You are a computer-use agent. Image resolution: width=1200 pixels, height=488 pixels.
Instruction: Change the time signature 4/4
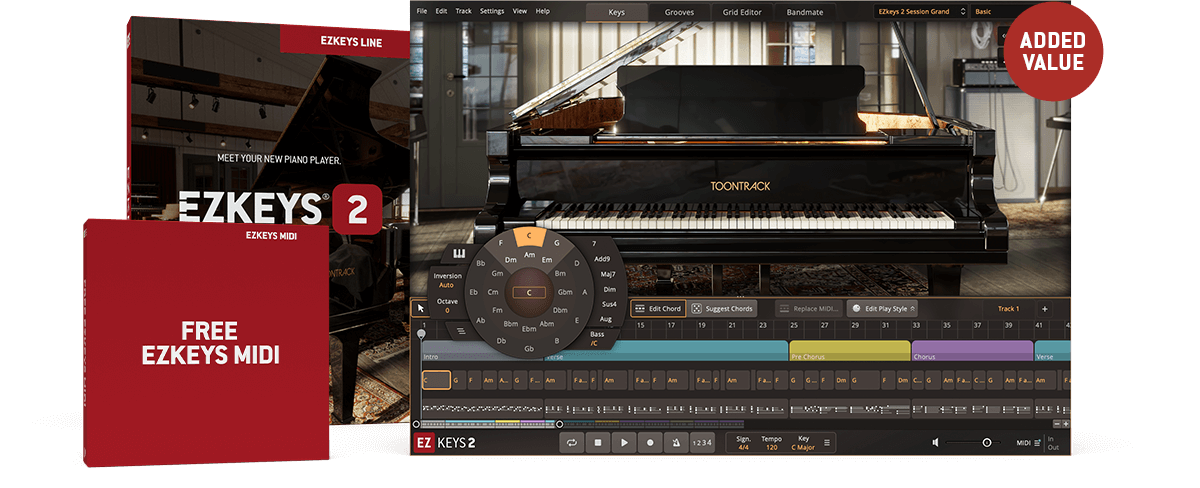pos(743,442)
